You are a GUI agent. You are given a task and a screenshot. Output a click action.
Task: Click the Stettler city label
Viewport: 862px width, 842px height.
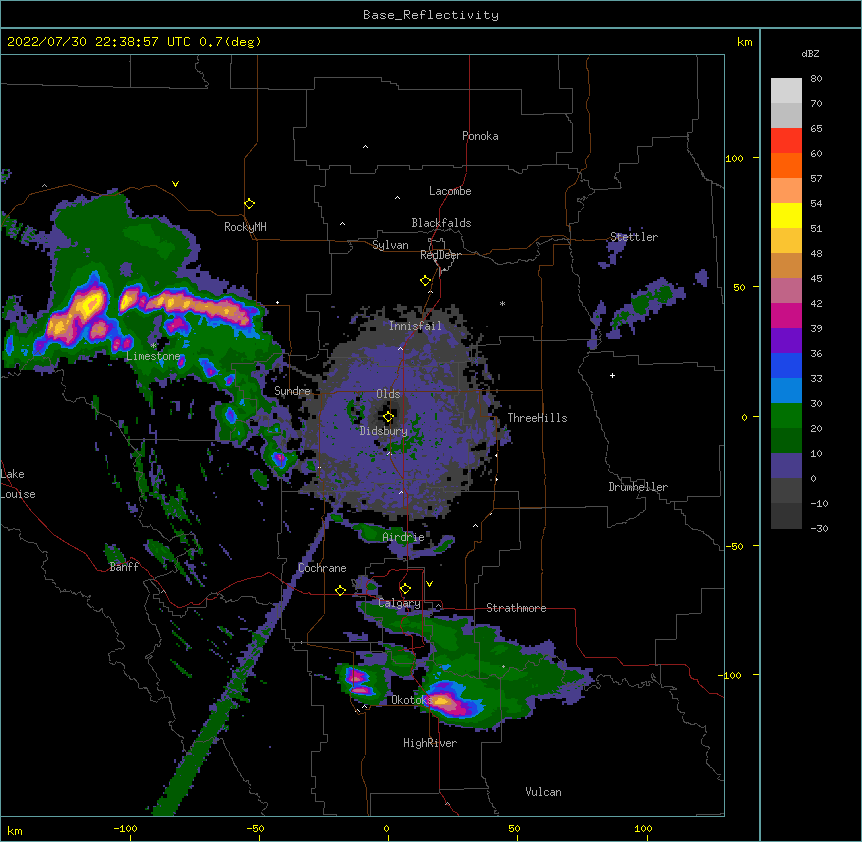[634, 237]
